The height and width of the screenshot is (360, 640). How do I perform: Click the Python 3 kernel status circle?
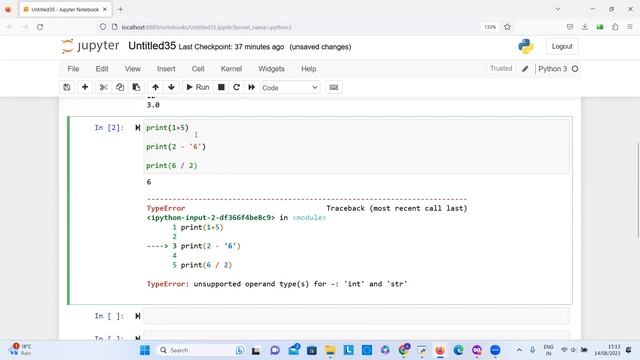click(x=575, y=69)
